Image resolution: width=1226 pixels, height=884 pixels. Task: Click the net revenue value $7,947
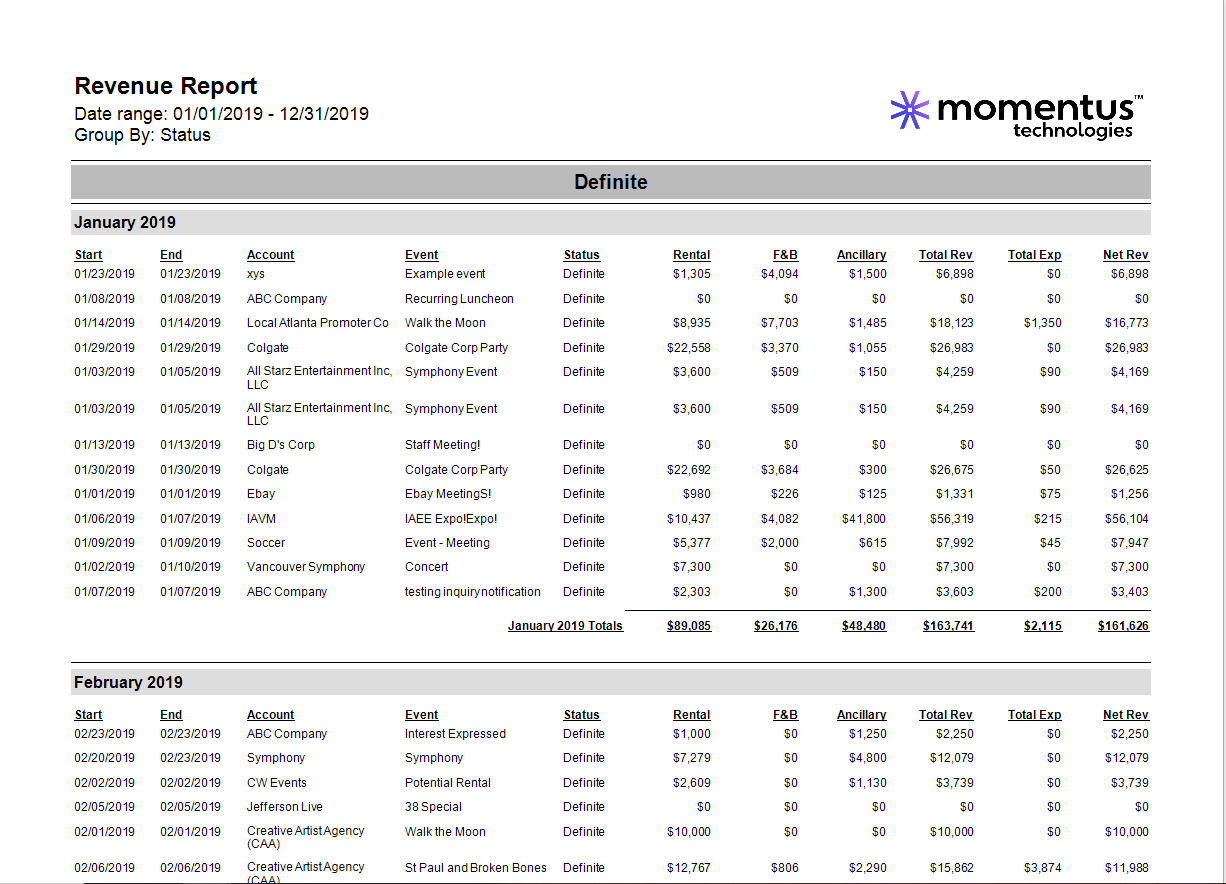(x=1129, y=543)
